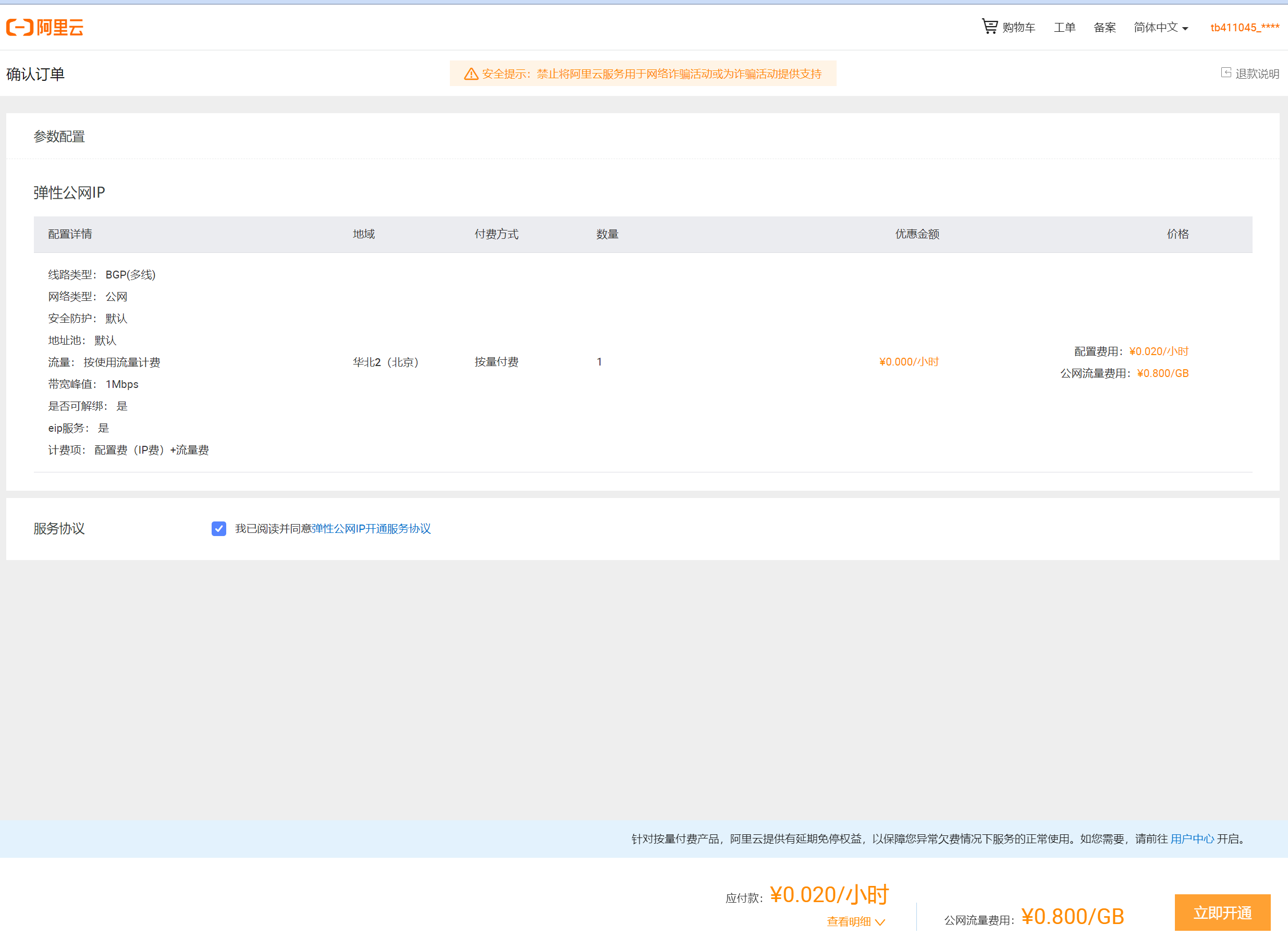Click the 价格 column header
This screenshot has height=948, width=1288.
coord(1177,234)
